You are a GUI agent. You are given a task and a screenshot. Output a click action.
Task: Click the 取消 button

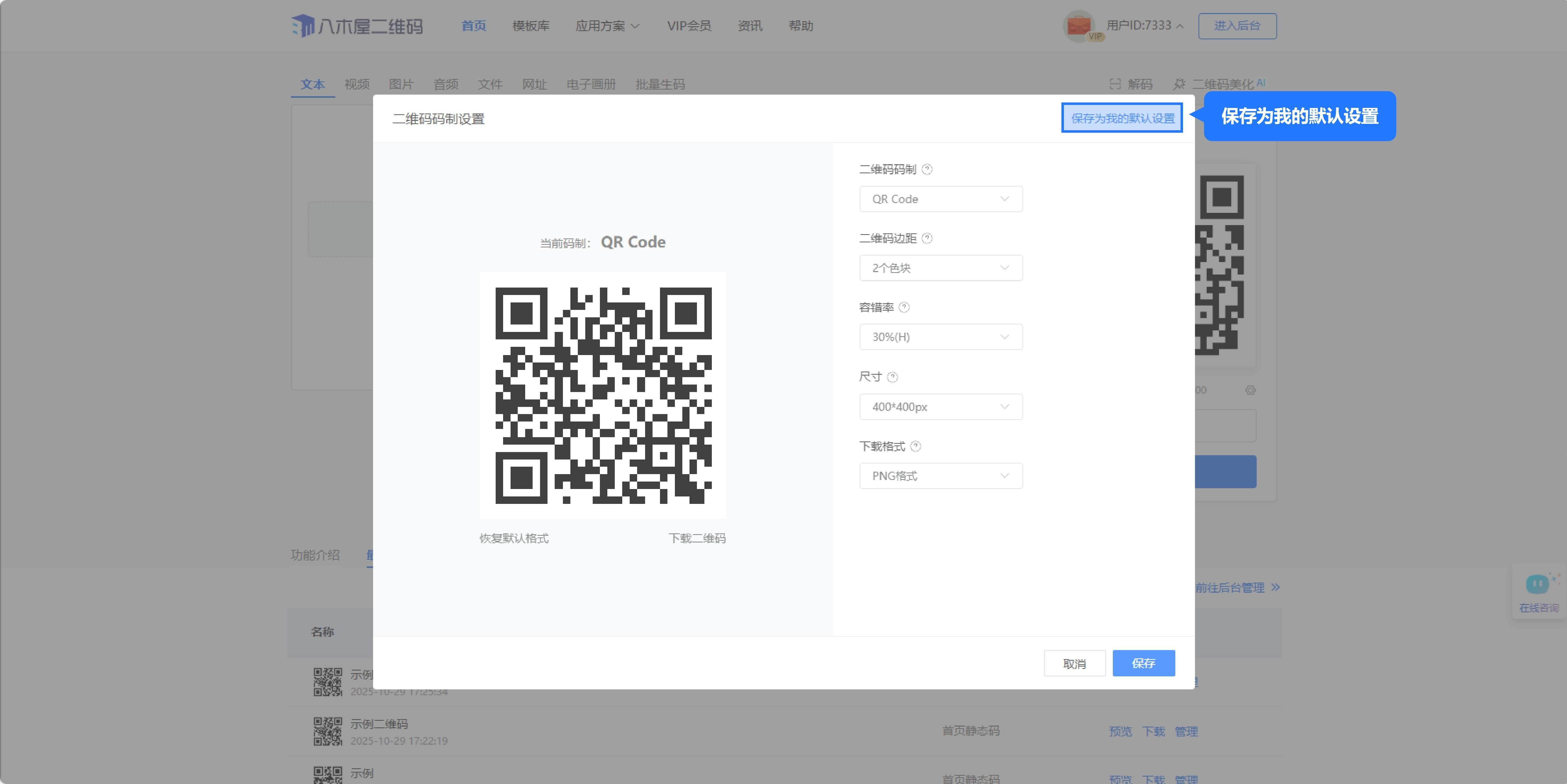pyautogui.click(x=1074, y=664)
